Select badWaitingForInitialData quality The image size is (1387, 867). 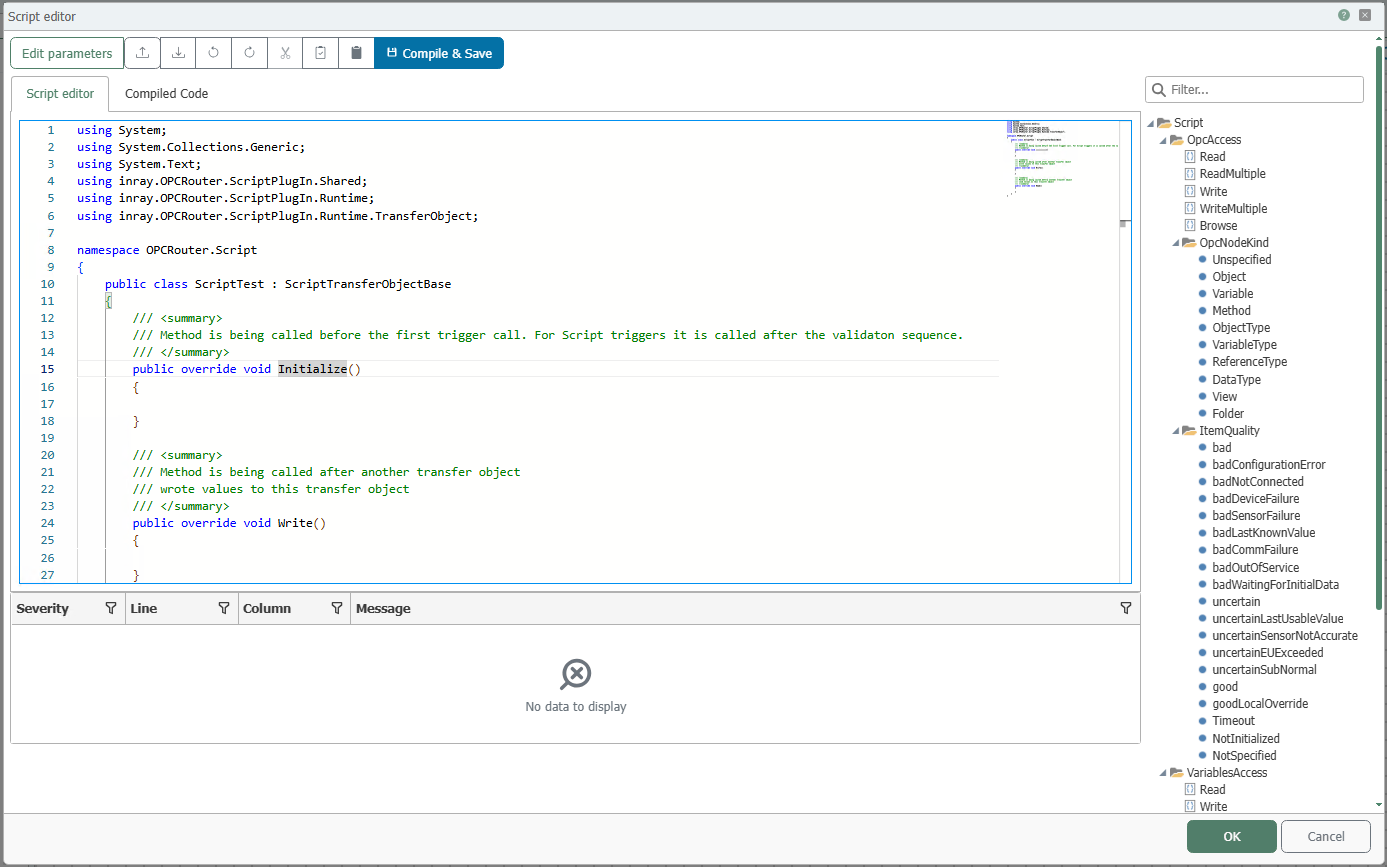pyautogui.click(x=1276, y=585)
